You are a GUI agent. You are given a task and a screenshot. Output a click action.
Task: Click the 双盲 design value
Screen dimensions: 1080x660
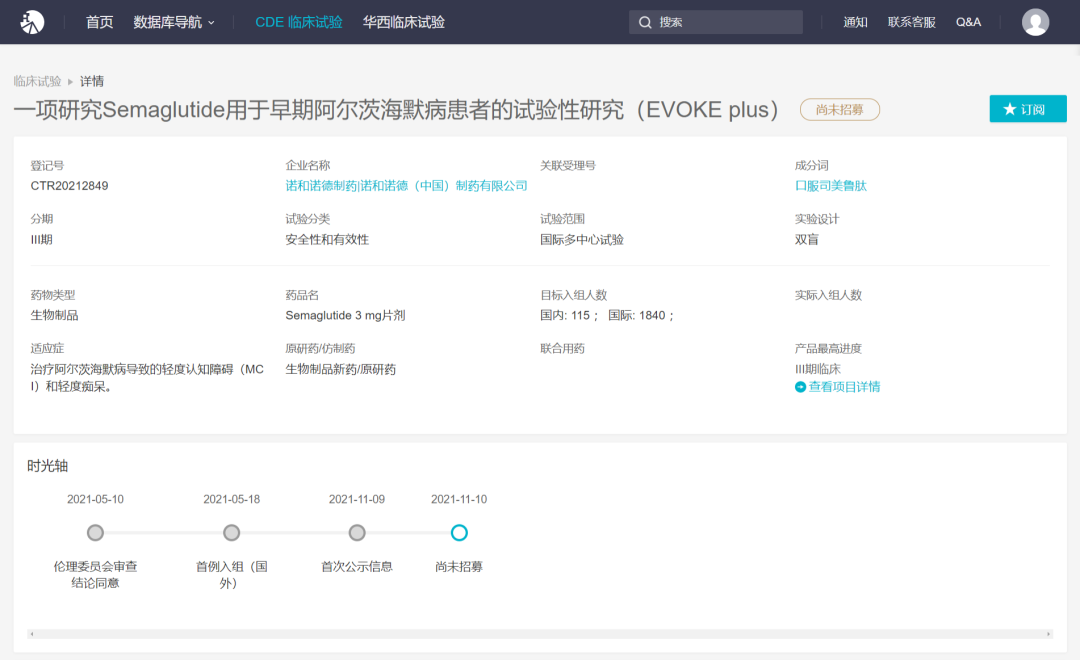[807, 240]
